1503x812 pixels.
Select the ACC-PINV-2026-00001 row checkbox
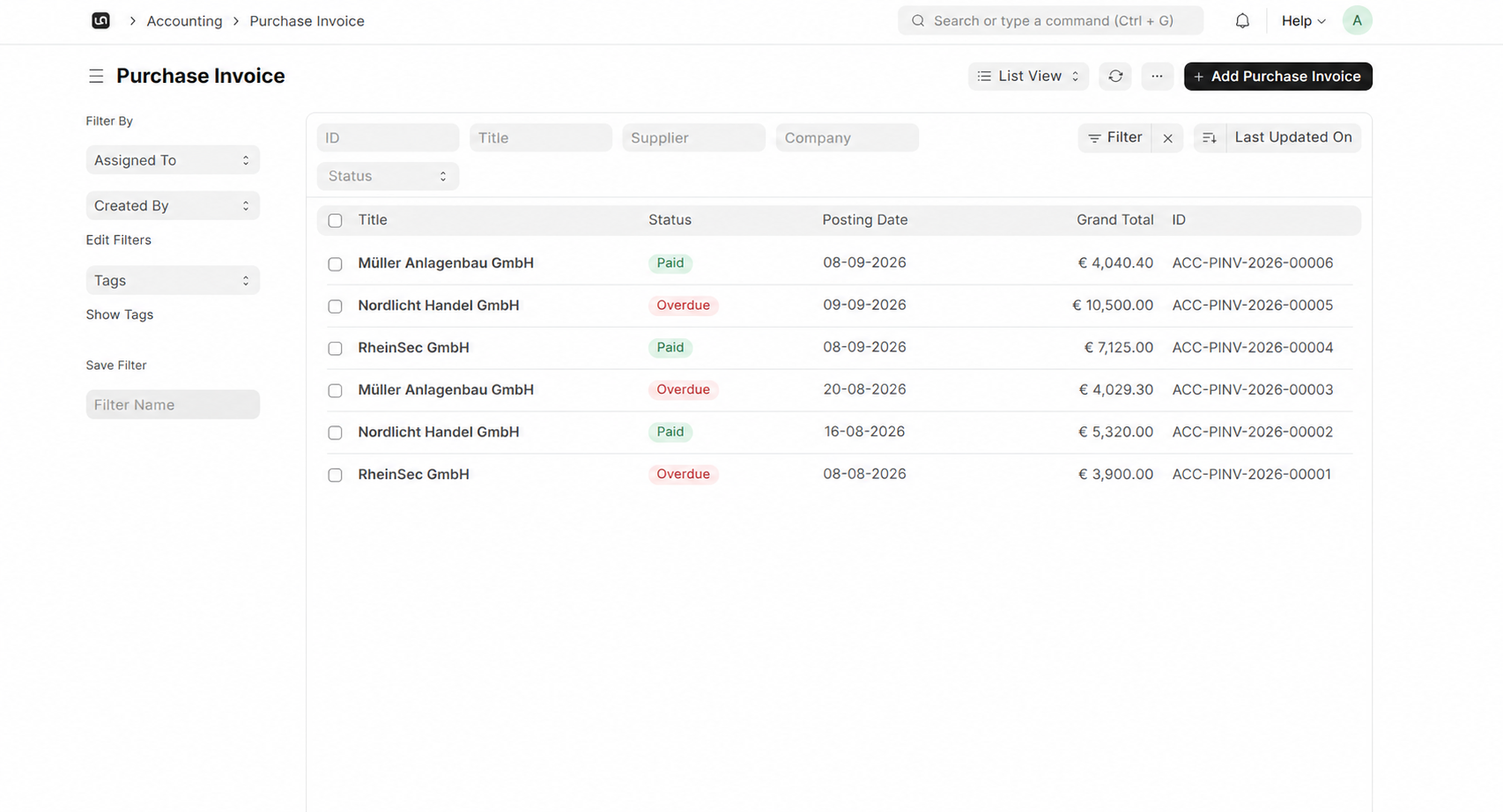click(x=335, y=475)
